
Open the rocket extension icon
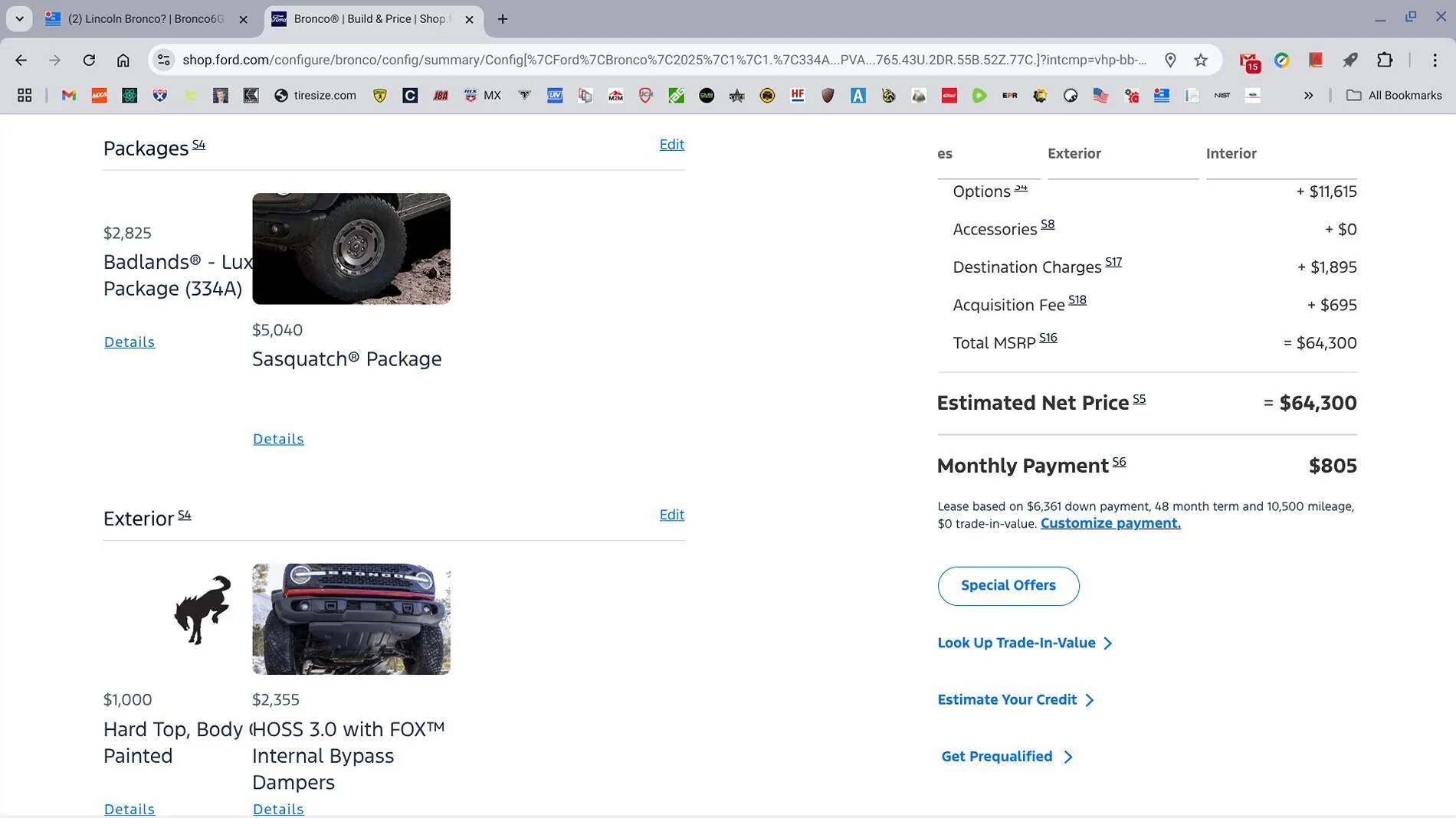point(1350,60)
